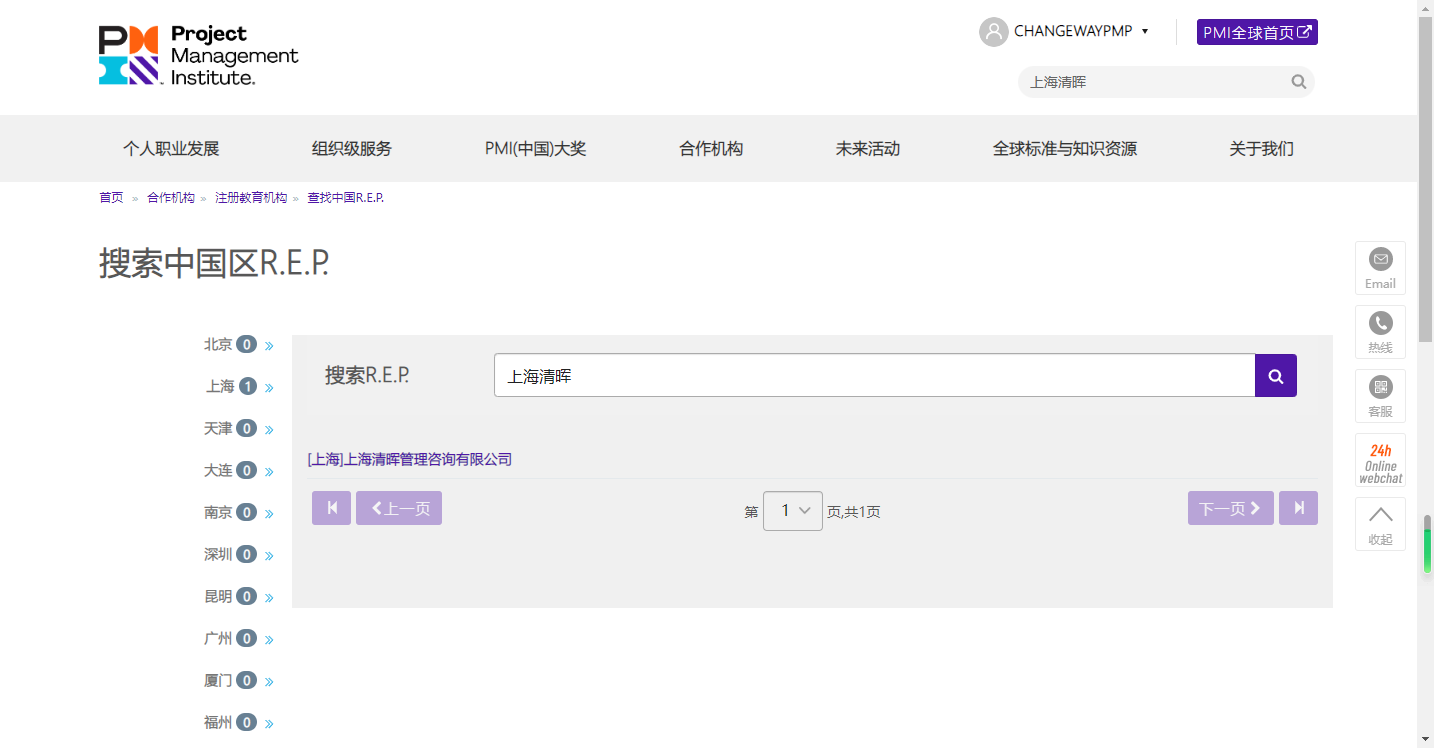Collapse sidebar using the 收起 icon

(x=1380, y=524)
